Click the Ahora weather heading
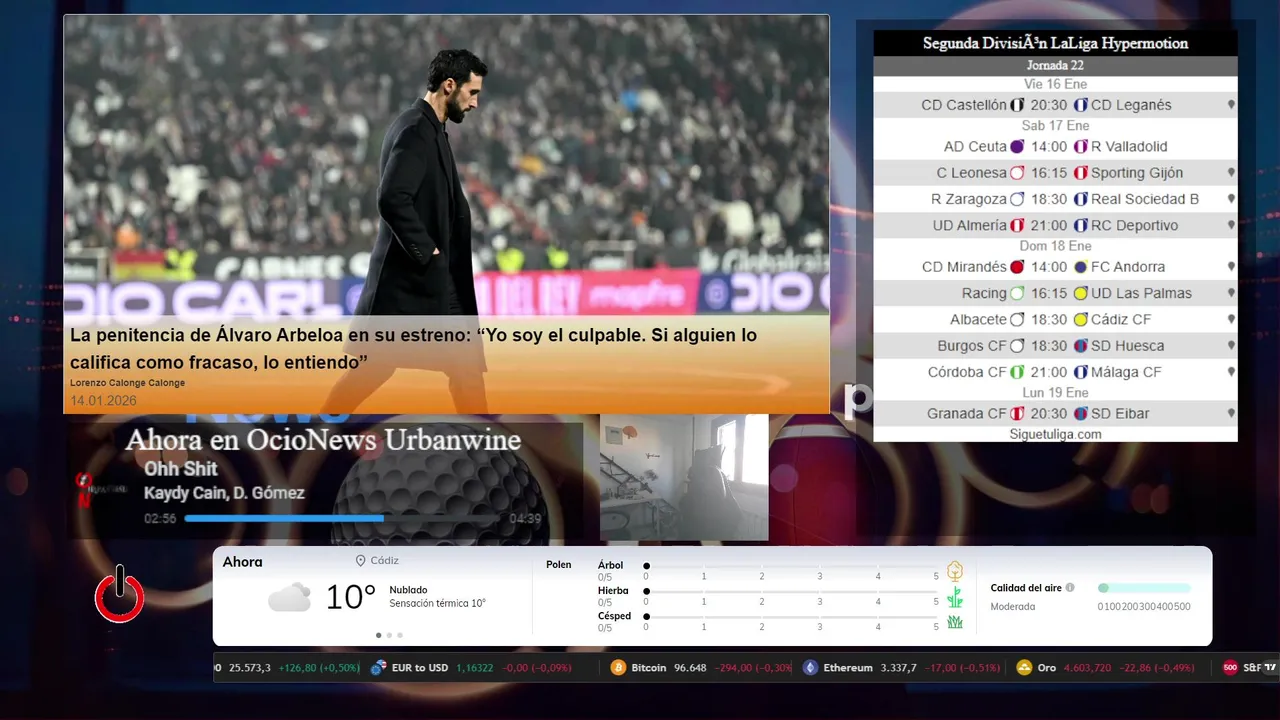This screenshot has width=1280, height=720. coord(243,562)
